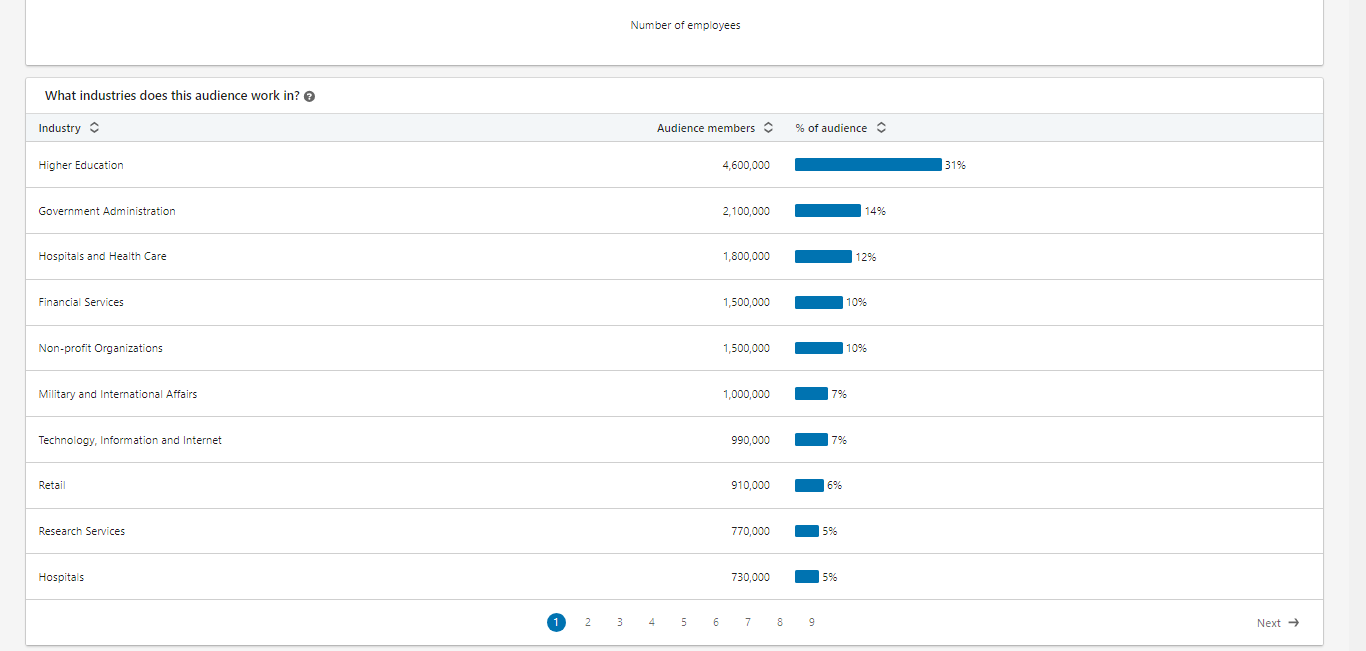Sort by Audience members column arrows
Viewport: 1366px width, 651px height.
click(x=768, y=128)
